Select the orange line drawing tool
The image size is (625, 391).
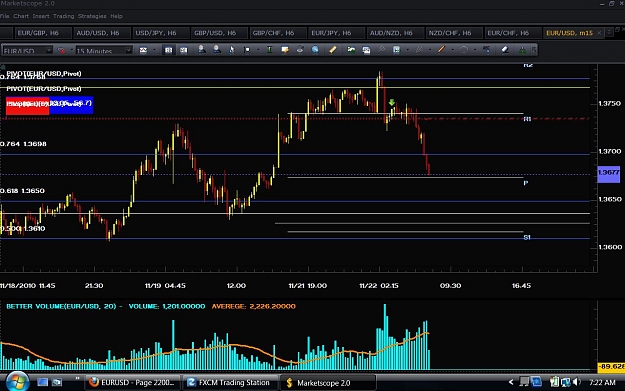pos(441,49)
